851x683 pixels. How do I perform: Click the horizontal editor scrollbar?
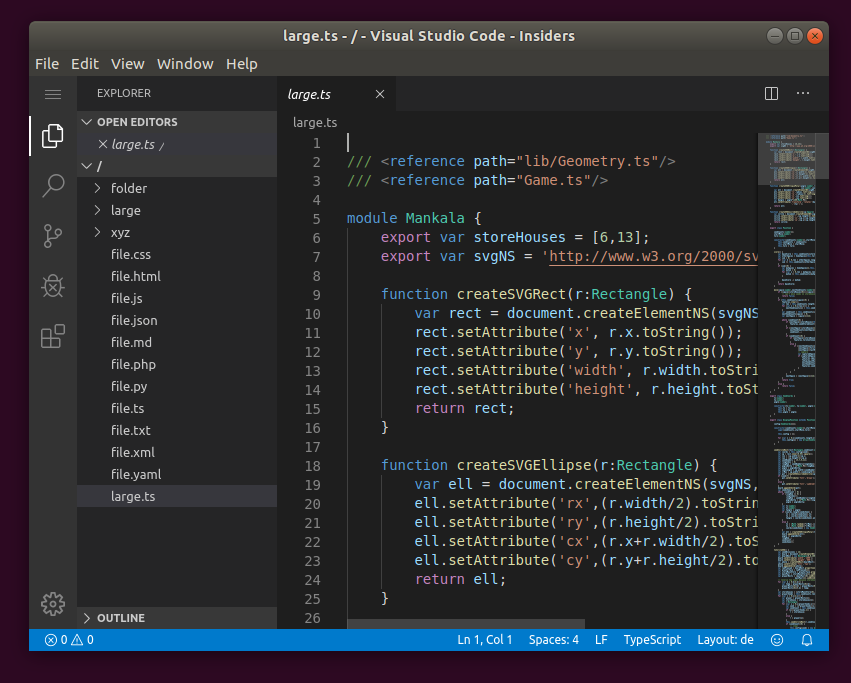tap(466, 624)
